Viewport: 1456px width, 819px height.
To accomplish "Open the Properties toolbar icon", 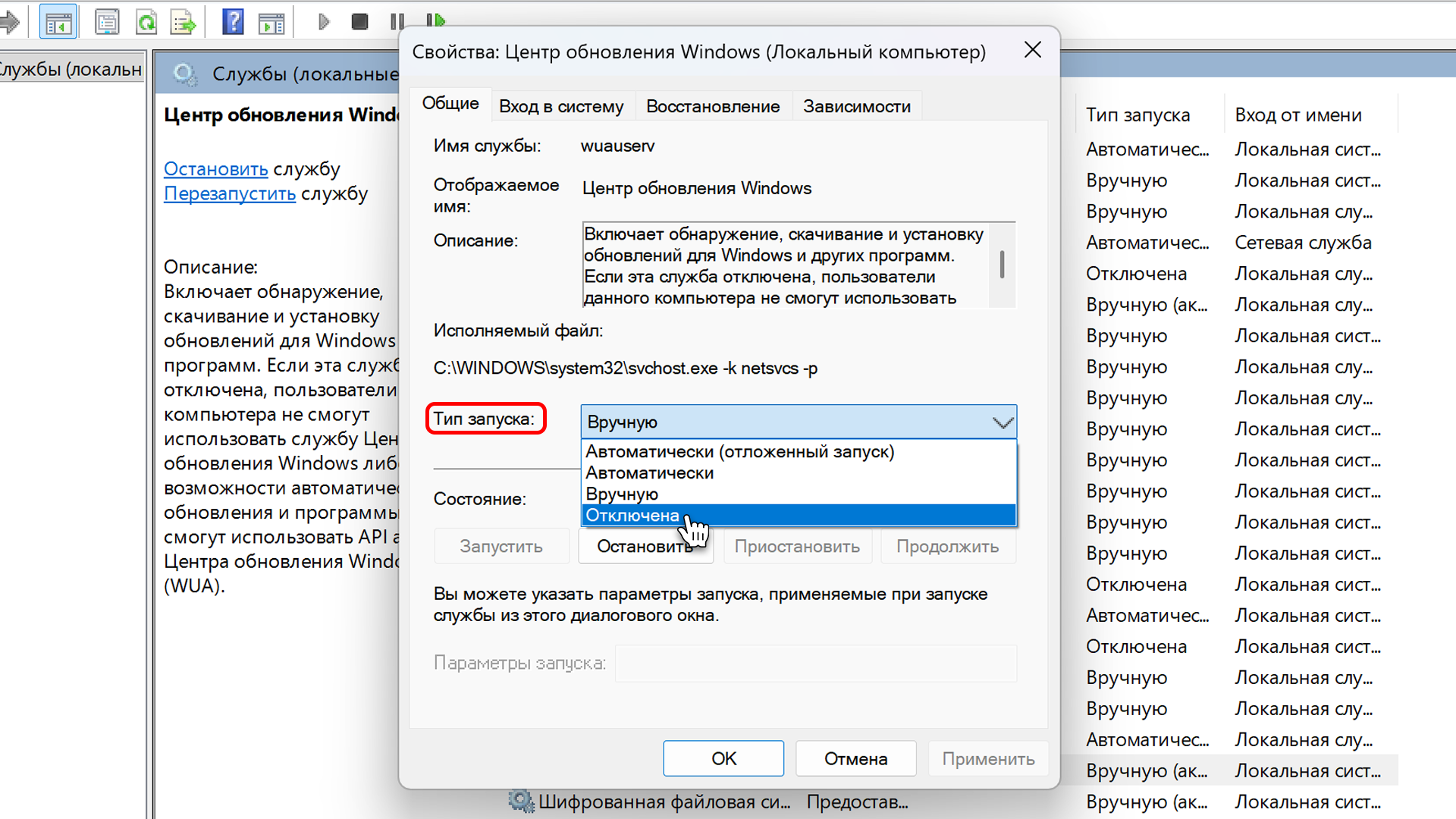I will 107,22.
